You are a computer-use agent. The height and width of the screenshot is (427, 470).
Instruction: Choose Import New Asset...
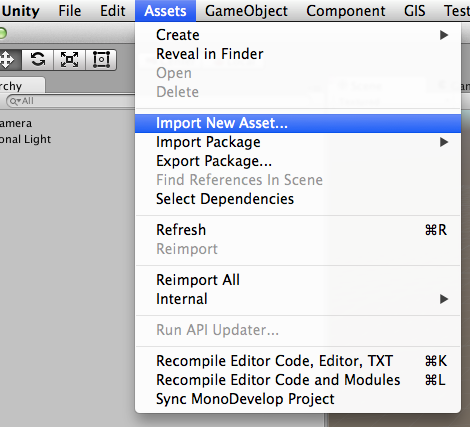pos(298,123)
